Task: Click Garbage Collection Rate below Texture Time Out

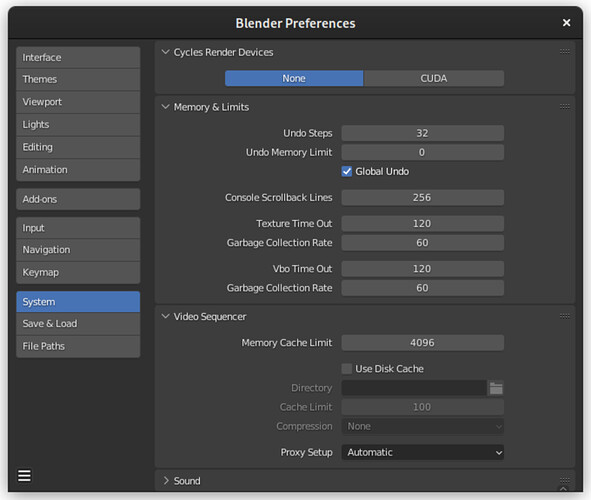Action: coord(423,243)
